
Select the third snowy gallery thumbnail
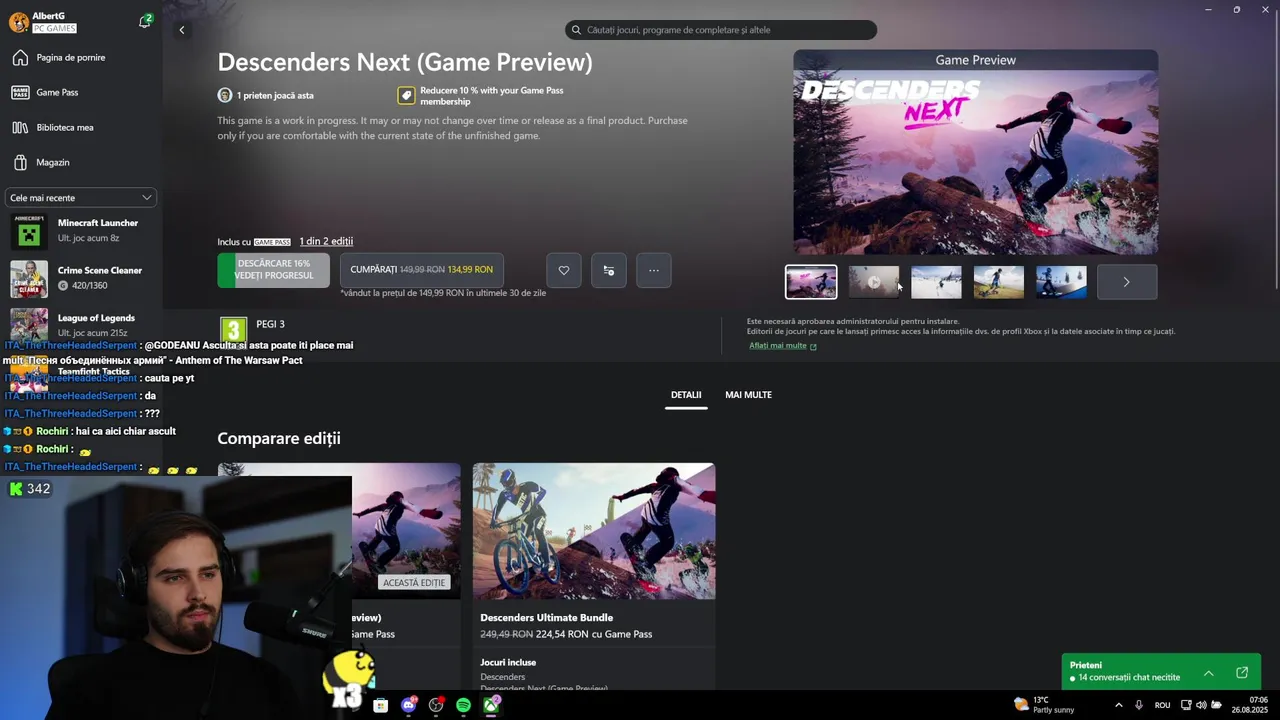(x=936, y=282)
